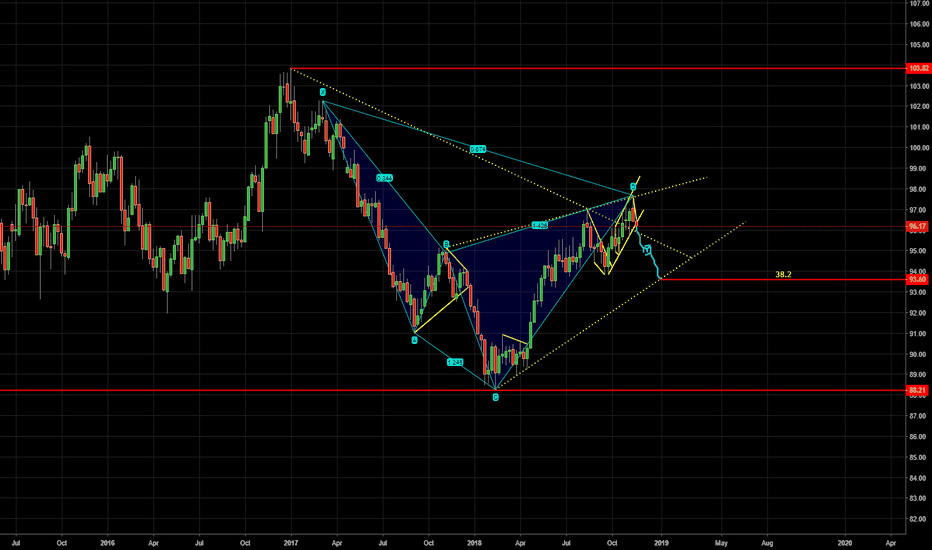This screenshot has height=550, width=932.
Task: Click the Oct label right before 2019
Action: 612,543
